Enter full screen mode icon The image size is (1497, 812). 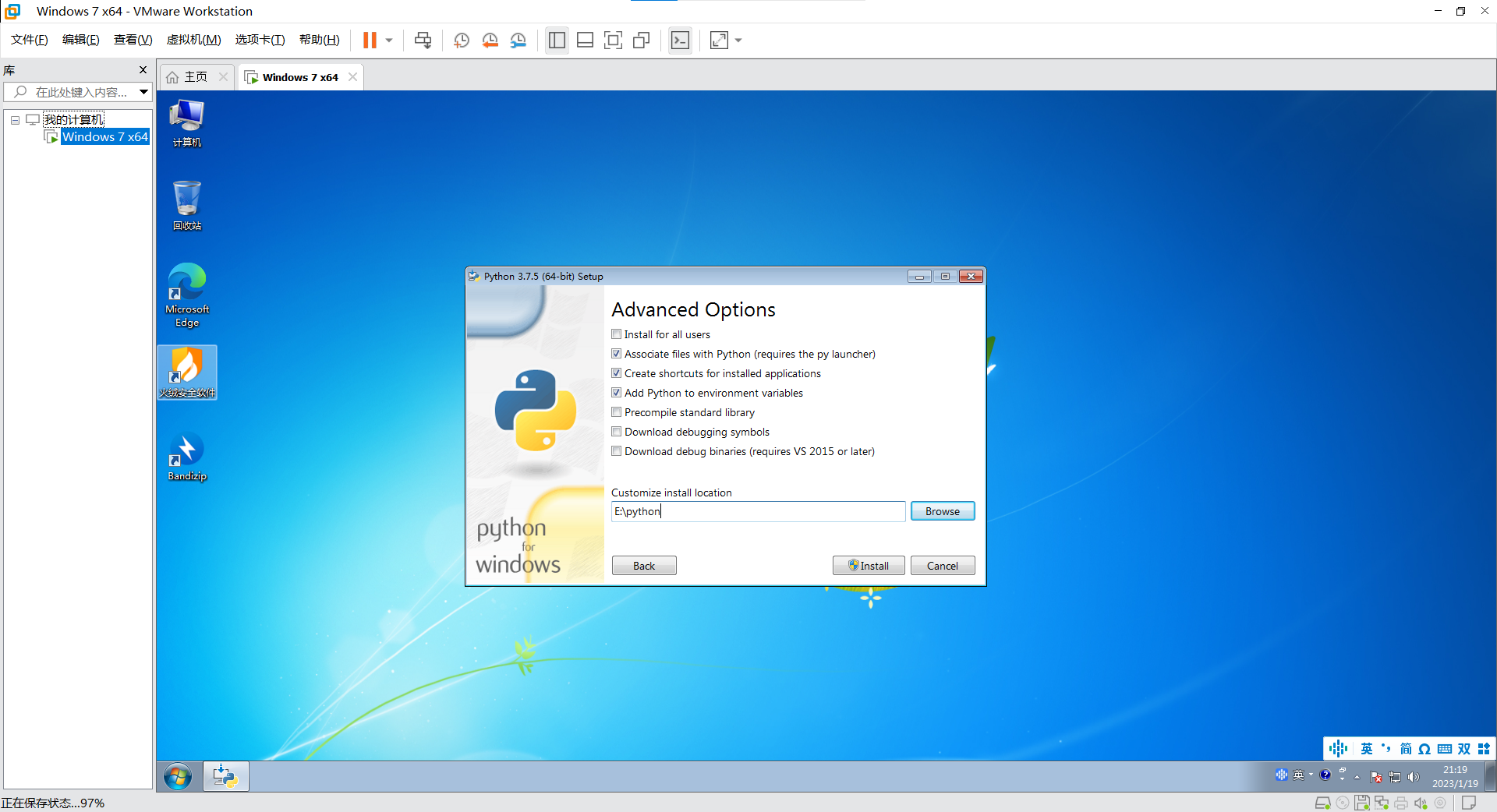[x=613, y=41]
